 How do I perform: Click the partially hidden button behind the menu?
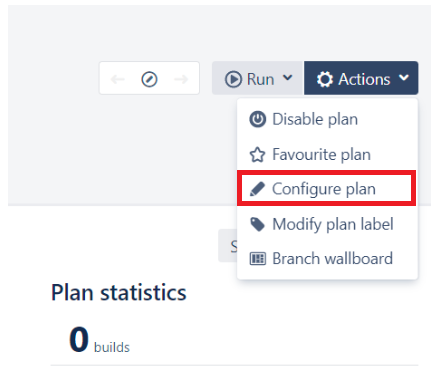pyautogui.click(x=228, y=246)
